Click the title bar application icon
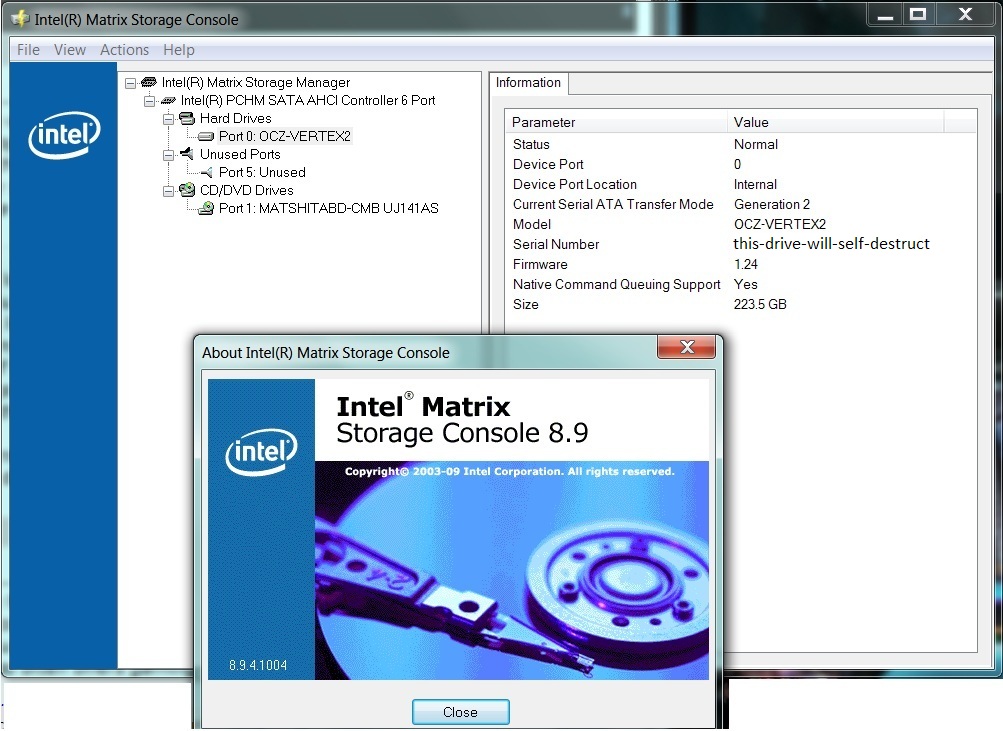The width and height of the screenshot is (1003, 731). coord(20,19)
